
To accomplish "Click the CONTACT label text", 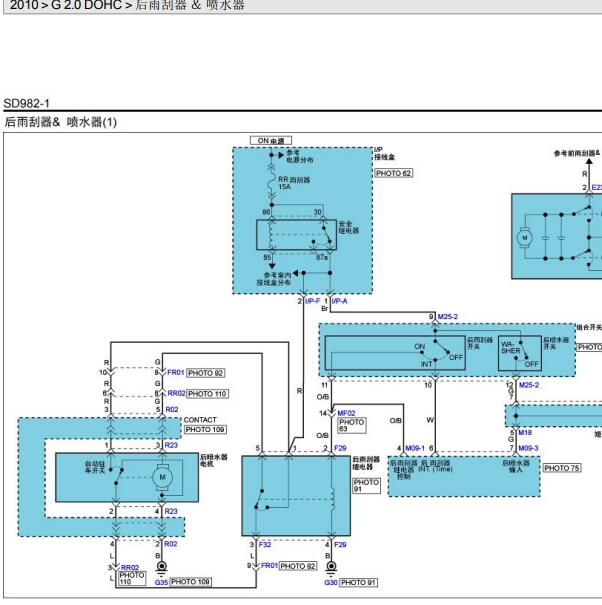I will click(200, 420).
